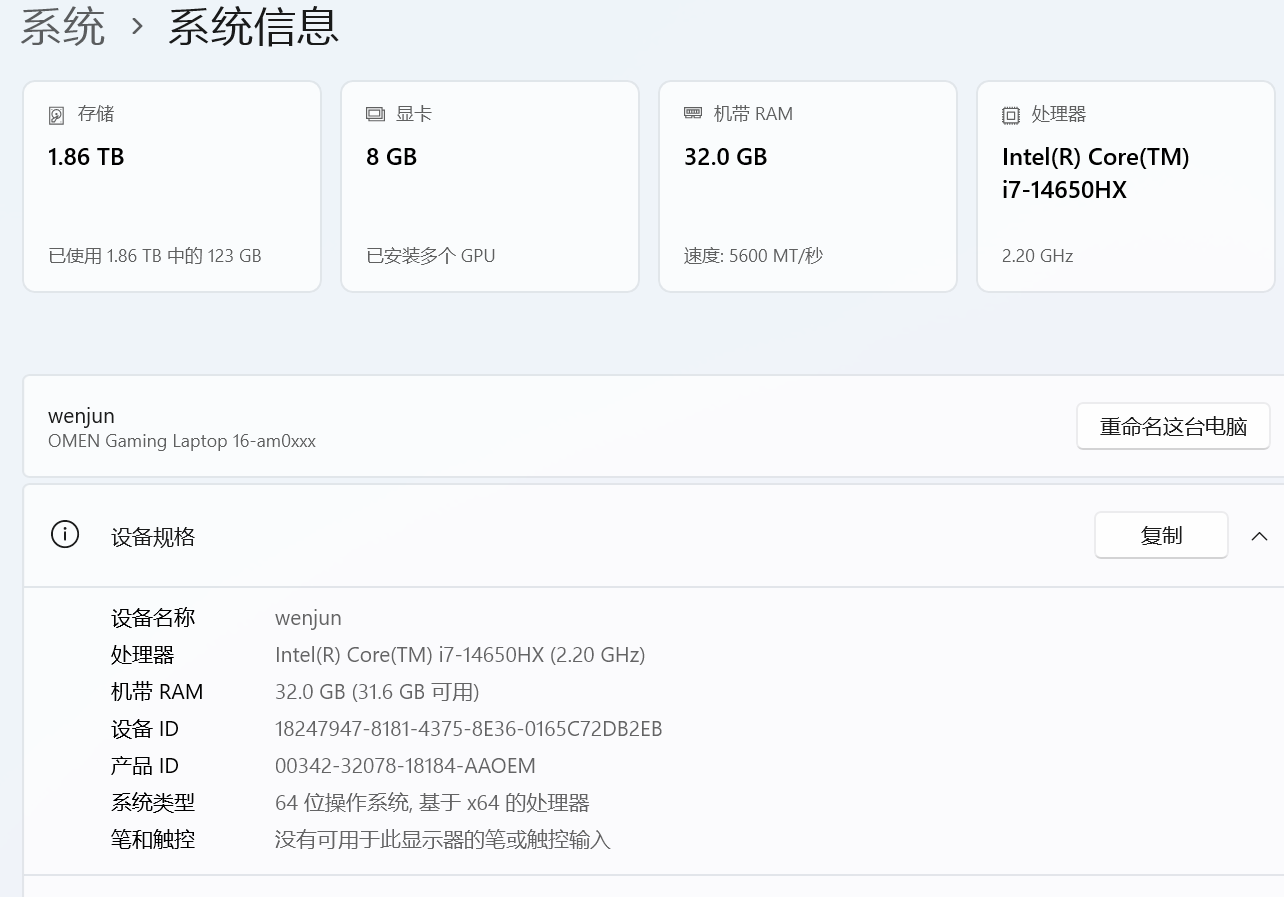Collapse the 设备规格 section chevron
Screen dimensions: 1284x897
pyautogui.click(x=1259, y=536)
